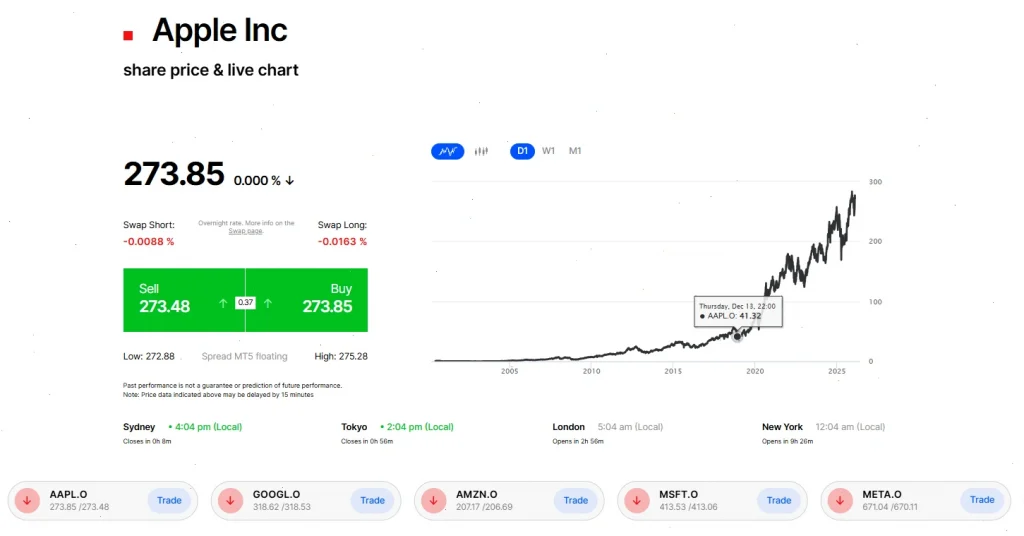Switch to line chart view
The width and height of the screenshot is (1024, 536).
(447, 151)
